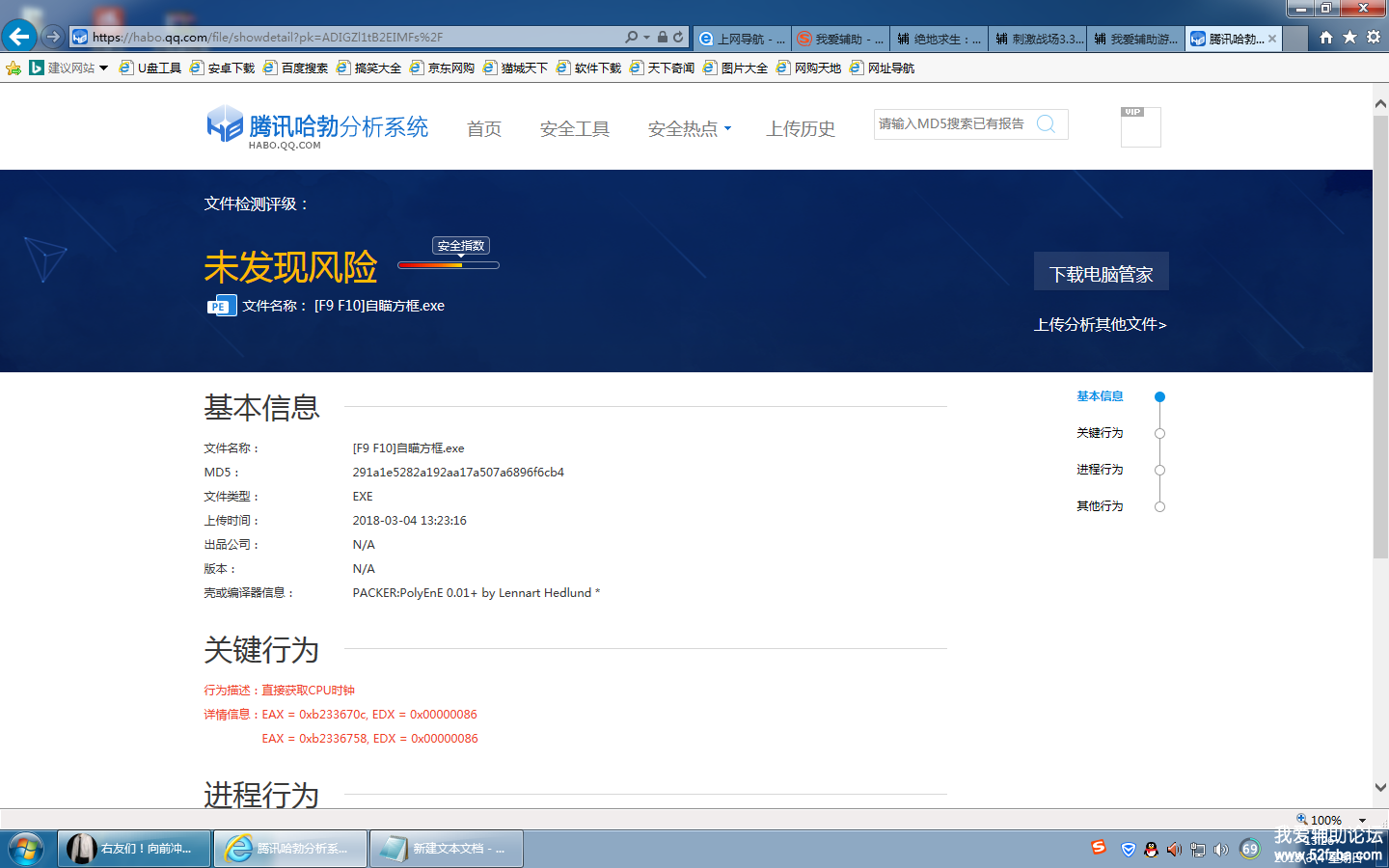
Task: Click the VIP avatar box
Action: pyautogui.click(x=1140, y=126)
